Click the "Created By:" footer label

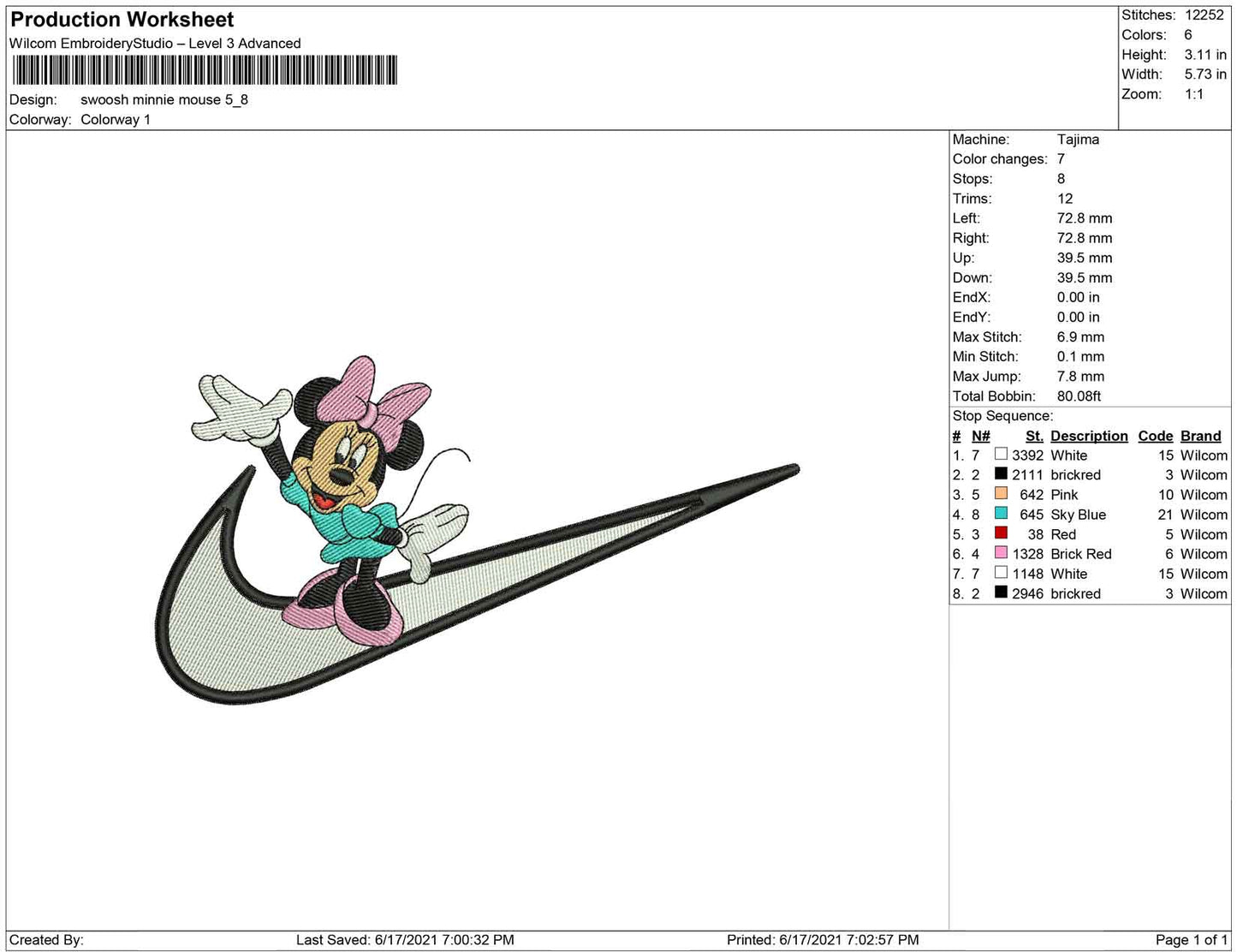pos(46,940)
